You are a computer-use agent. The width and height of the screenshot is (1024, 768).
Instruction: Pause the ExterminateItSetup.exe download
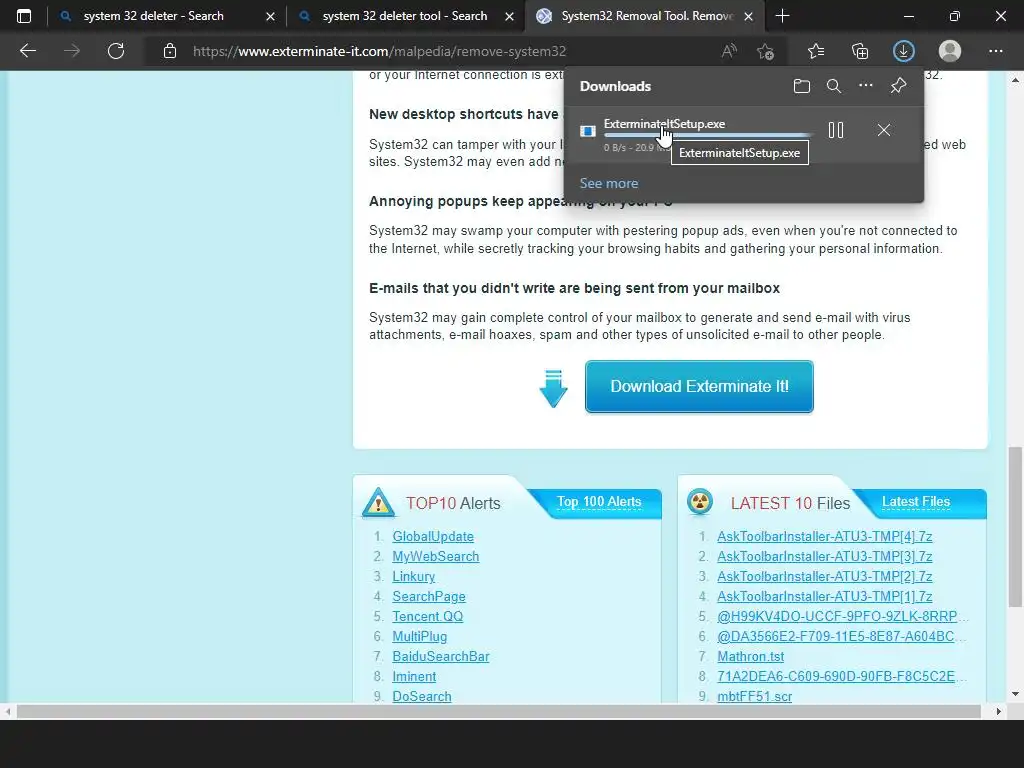(836, 130)
